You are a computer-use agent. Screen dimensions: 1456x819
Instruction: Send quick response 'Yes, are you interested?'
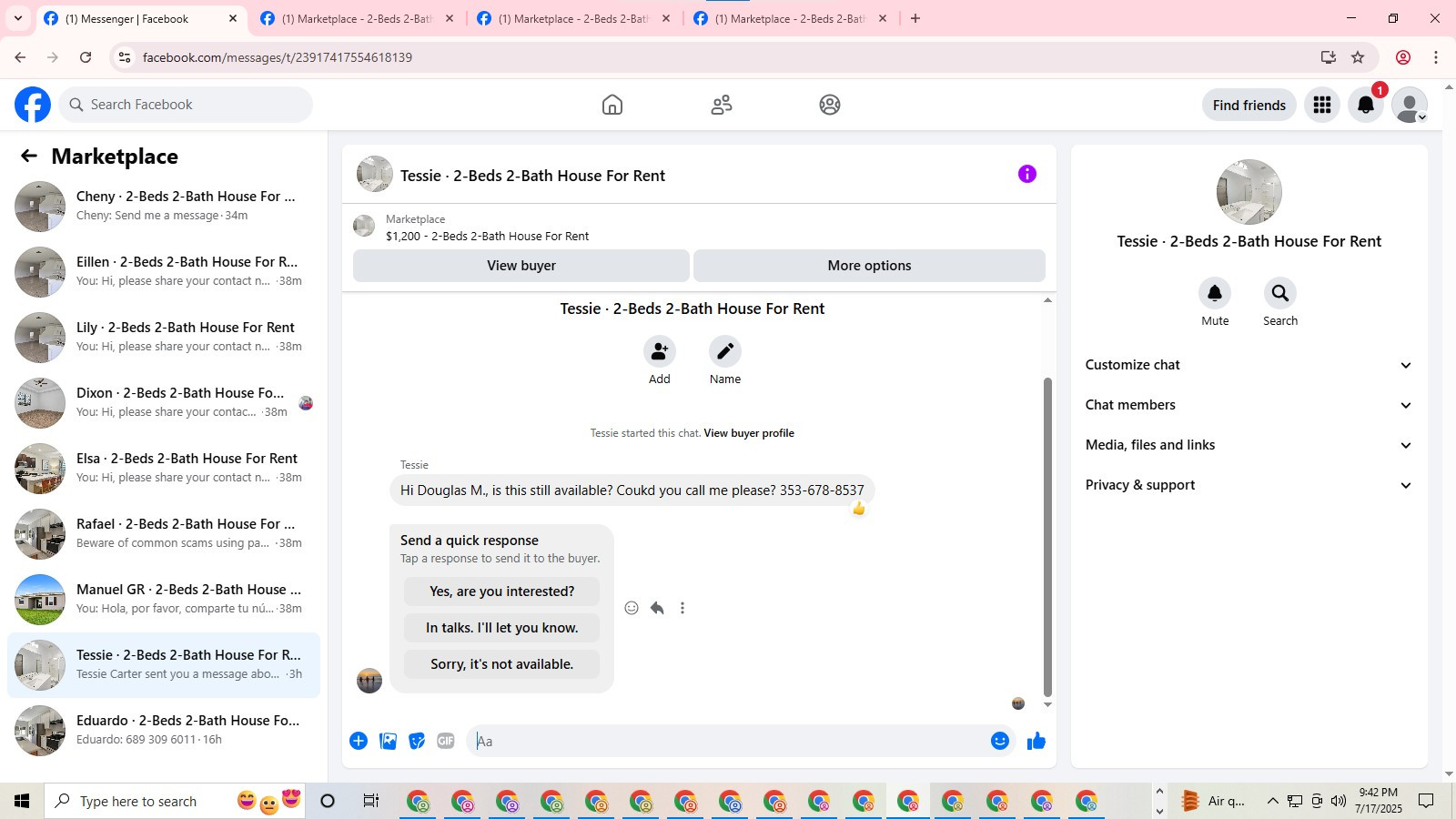coord(501,591)
